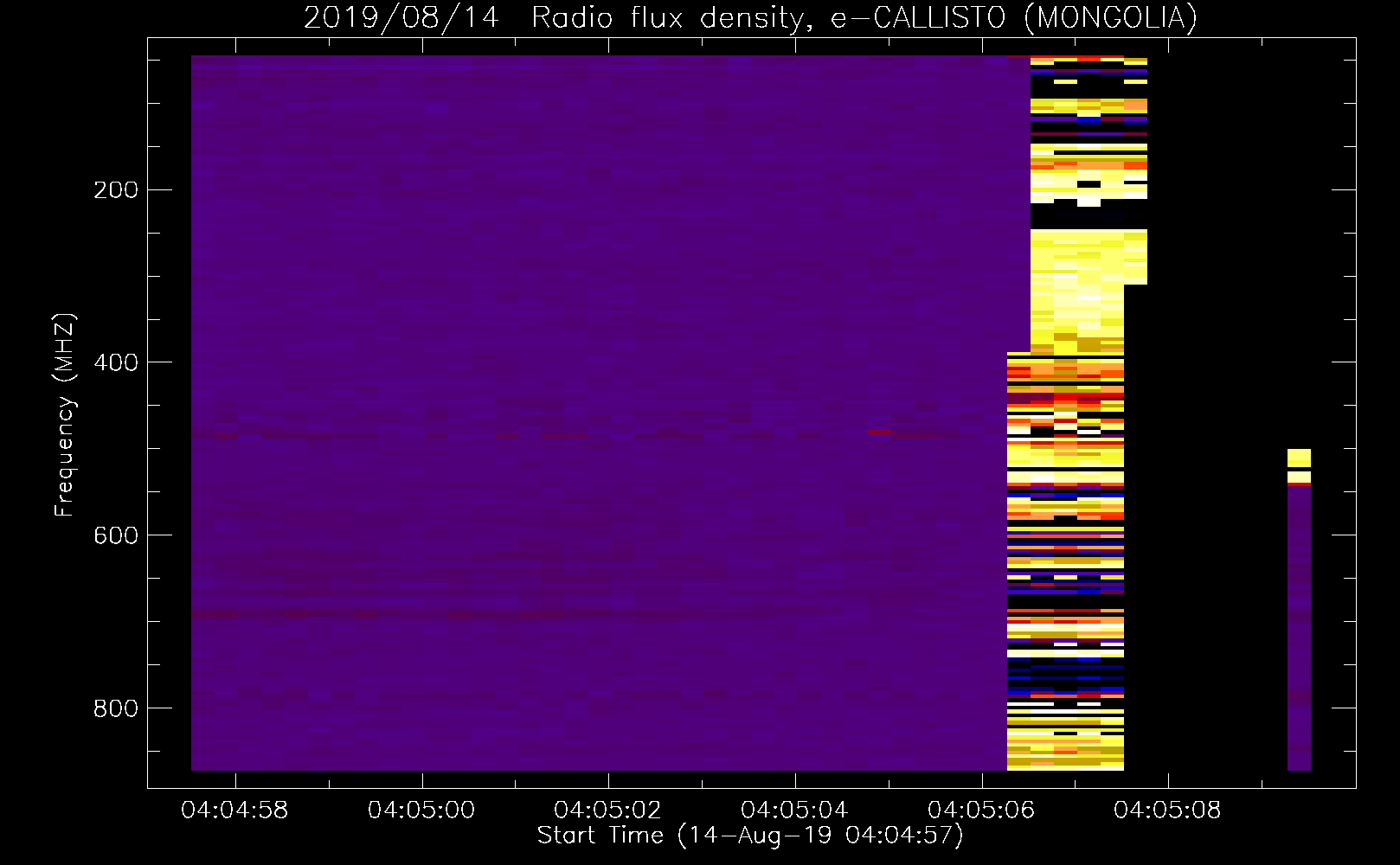Image resolution: width=1400 pixels, height=865 pixels.
Task: Click the time label 04:05:06
Action: [x=981, y=811]
